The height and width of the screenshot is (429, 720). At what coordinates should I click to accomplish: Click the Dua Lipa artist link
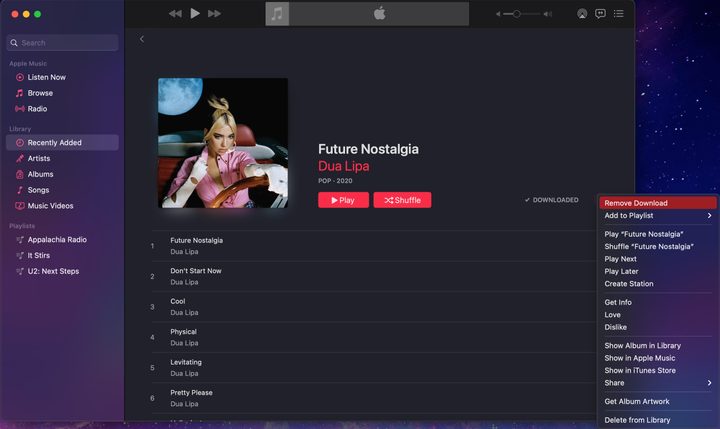pos(343,166)
